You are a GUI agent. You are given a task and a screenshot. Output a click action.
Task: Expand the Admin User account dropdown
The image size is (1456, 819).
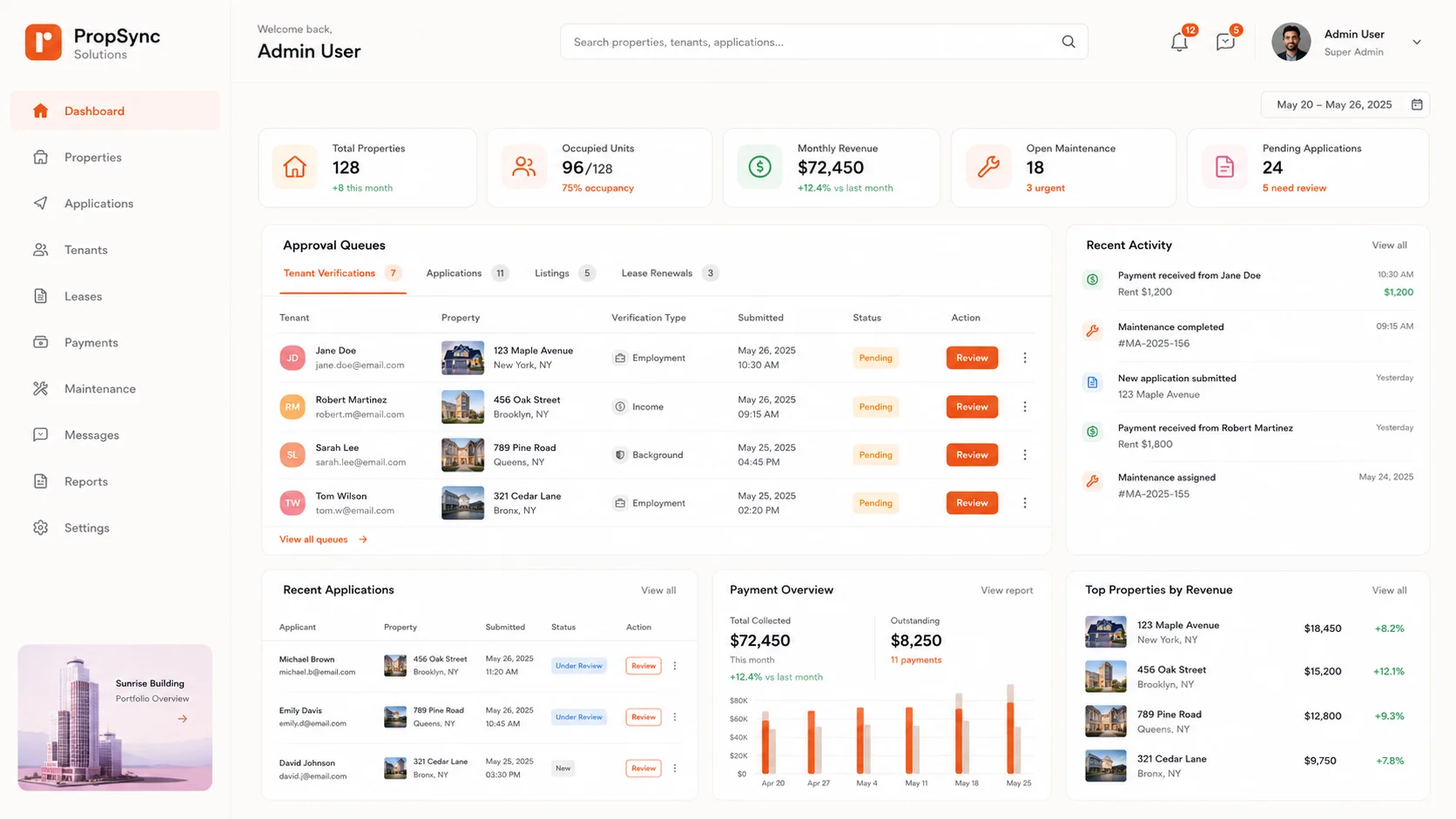coord(1417,42)
